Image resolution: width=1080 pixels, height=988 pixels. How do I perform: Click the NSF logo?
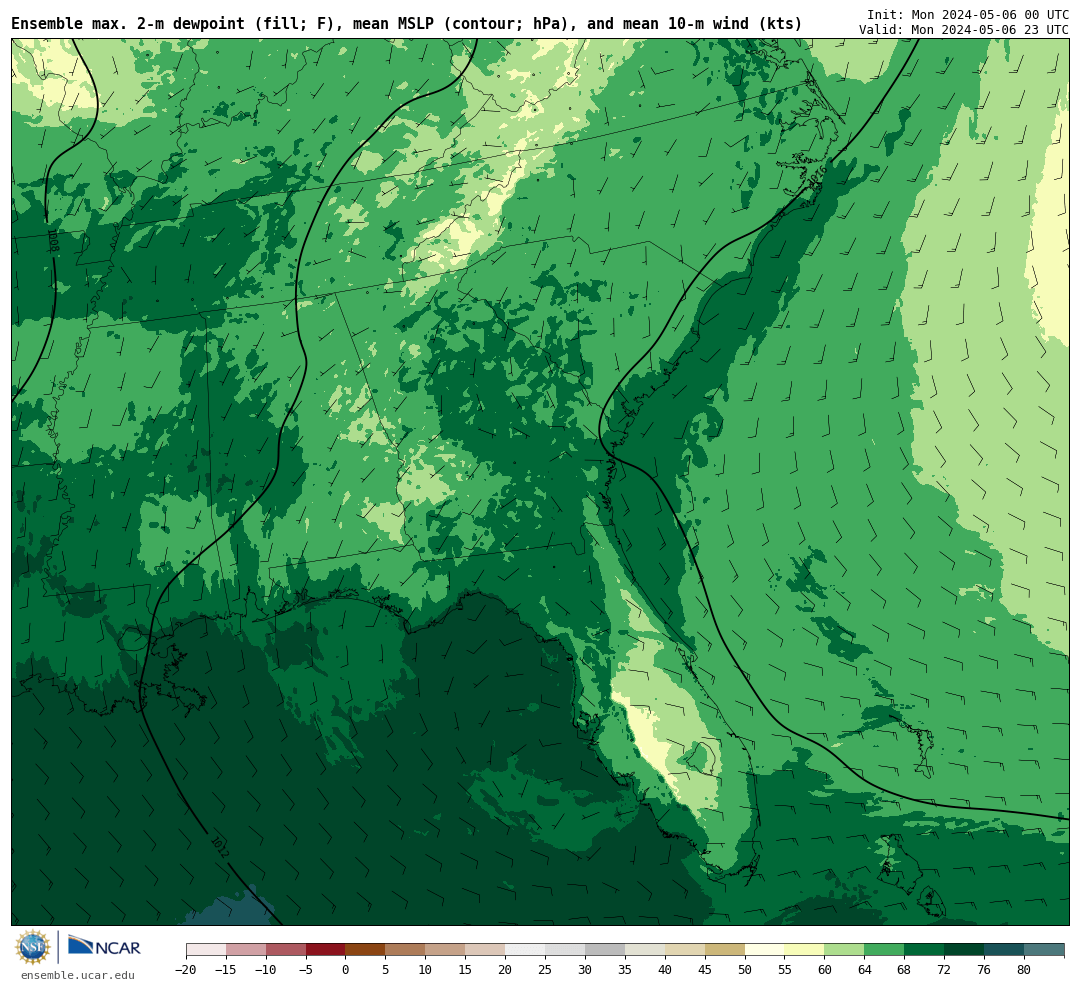(34, 947)
